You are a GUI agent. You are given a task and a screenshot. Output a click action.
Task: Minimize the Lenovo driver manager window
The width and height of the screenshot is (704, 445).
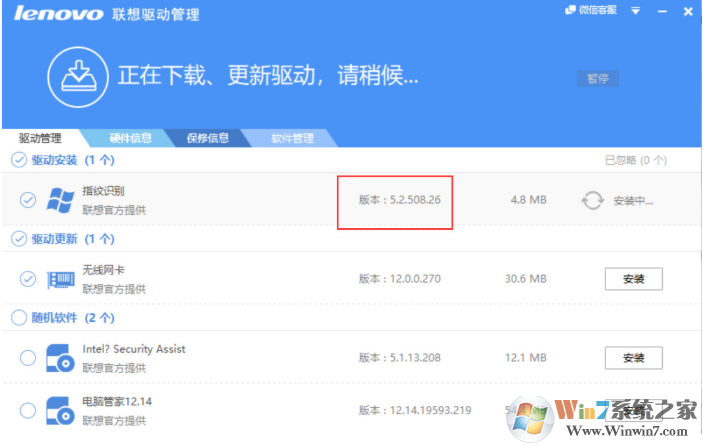pyautogui.click(x=662, y=11)
